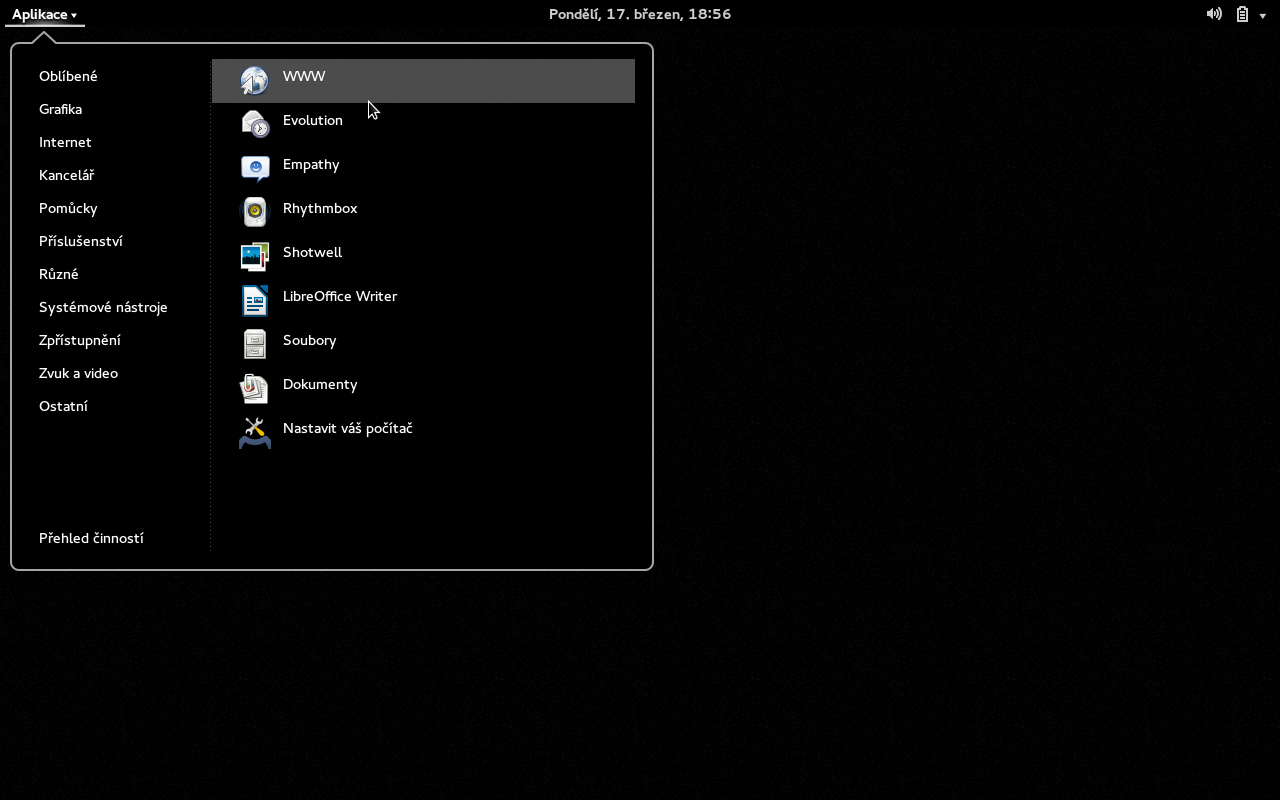Click the LibreOffice Writer text label
This screenshot has width=1280, height=800.
coord(340,296)
